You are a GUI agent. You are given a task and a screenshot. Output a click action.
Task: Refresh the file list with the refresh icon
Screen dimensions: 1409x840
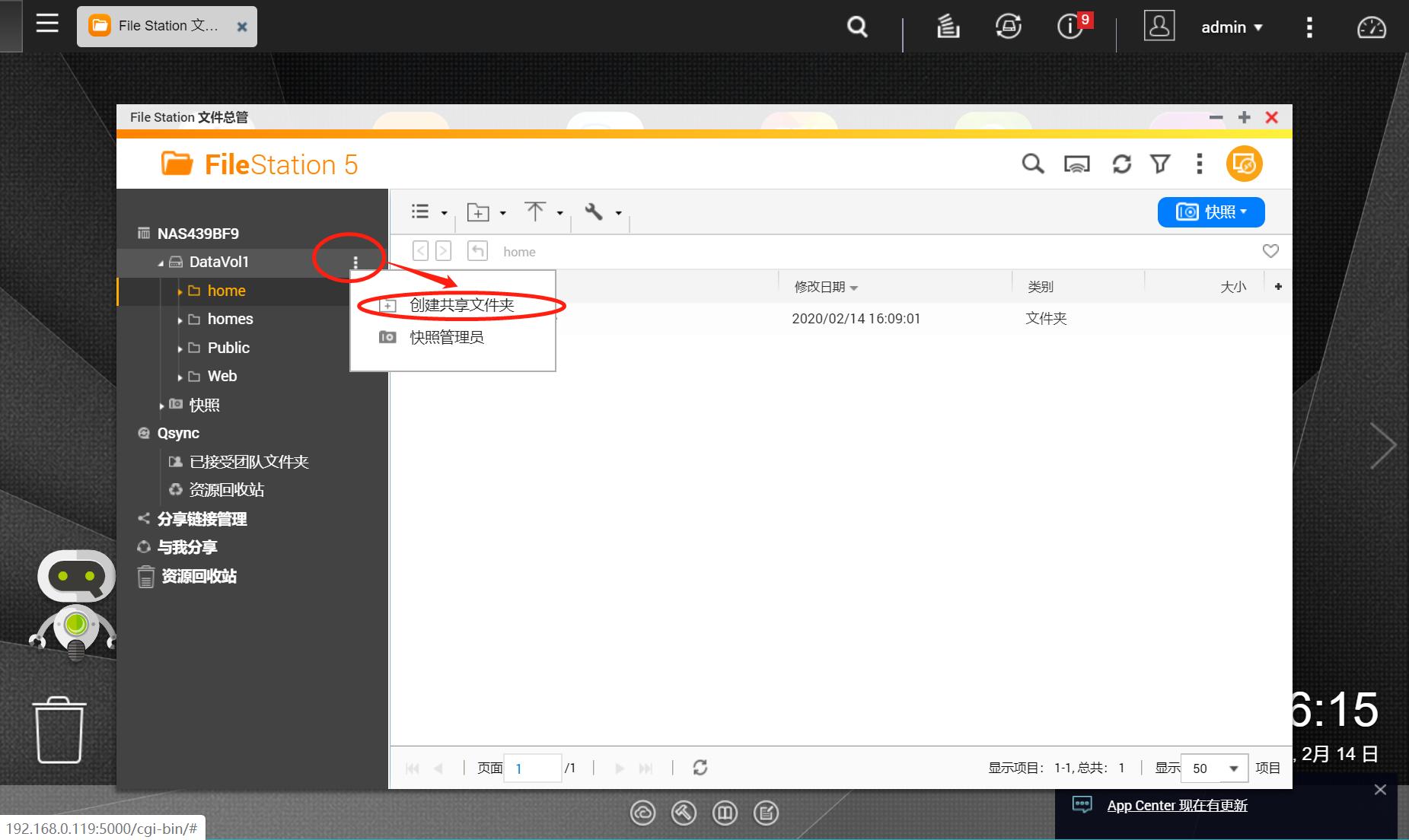(1123, 163)
